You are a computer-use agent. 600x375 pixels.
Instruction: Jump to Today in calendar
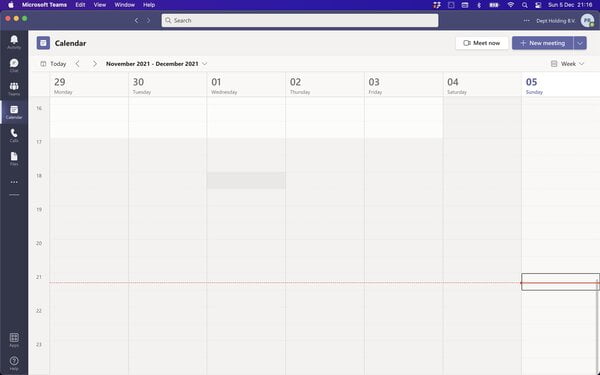[x=54, y=64]
